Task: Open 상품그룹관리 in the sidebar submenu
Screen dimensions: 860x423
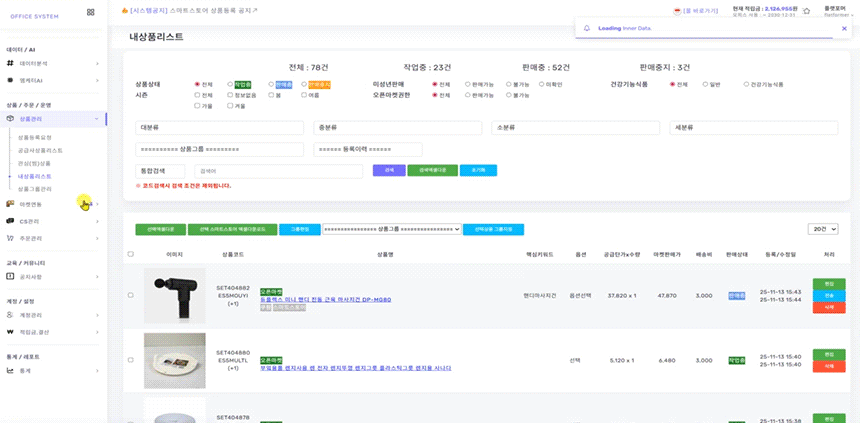Action: tap(35, 189)
